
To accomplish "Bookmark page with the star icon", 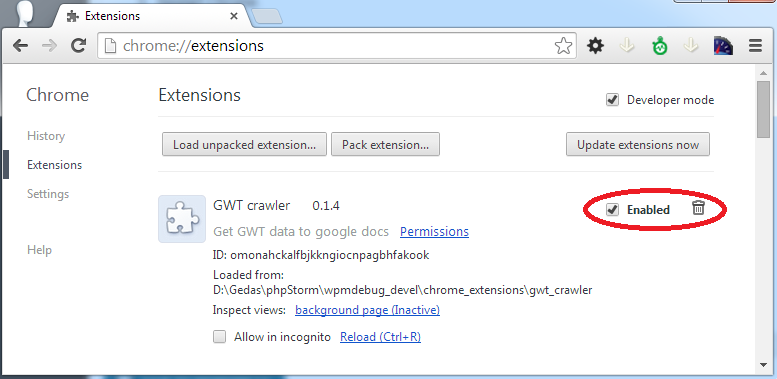I will (x=563, y=46).
